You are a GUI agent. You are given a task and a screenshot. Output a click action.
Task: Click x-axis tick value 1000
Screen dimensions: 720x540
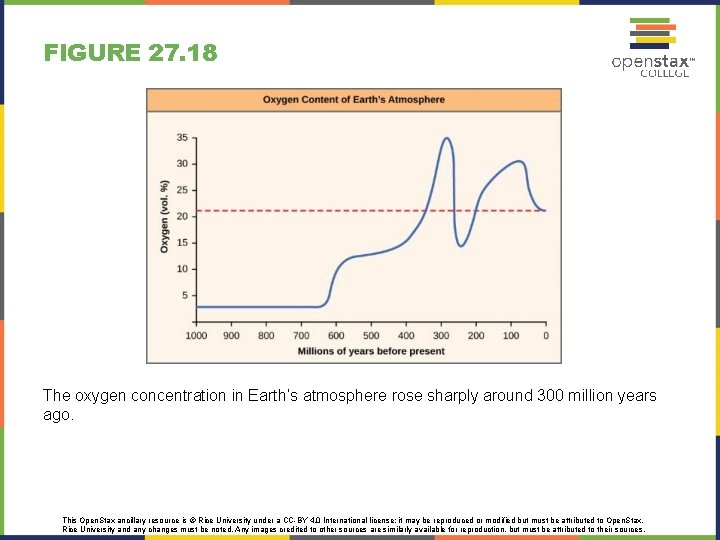196,336
